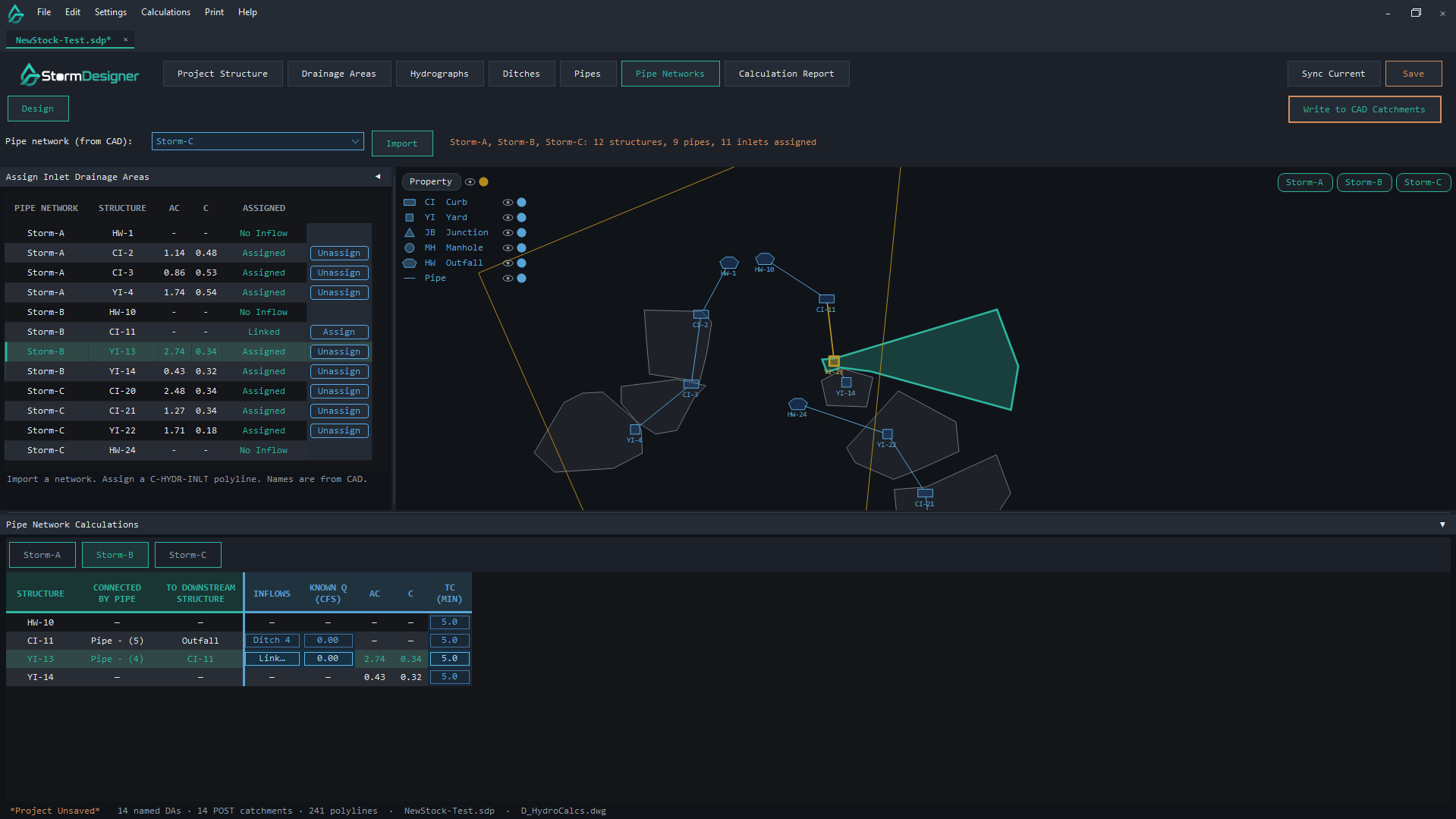
Task: Toggle Curb inlet visibility eye
Action: (x=508, y=203)
